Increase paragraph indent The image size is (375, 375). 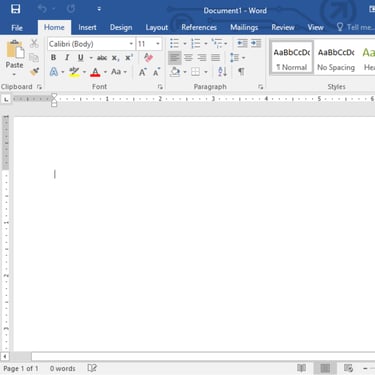pyautogui.click(x=256, y=43)
